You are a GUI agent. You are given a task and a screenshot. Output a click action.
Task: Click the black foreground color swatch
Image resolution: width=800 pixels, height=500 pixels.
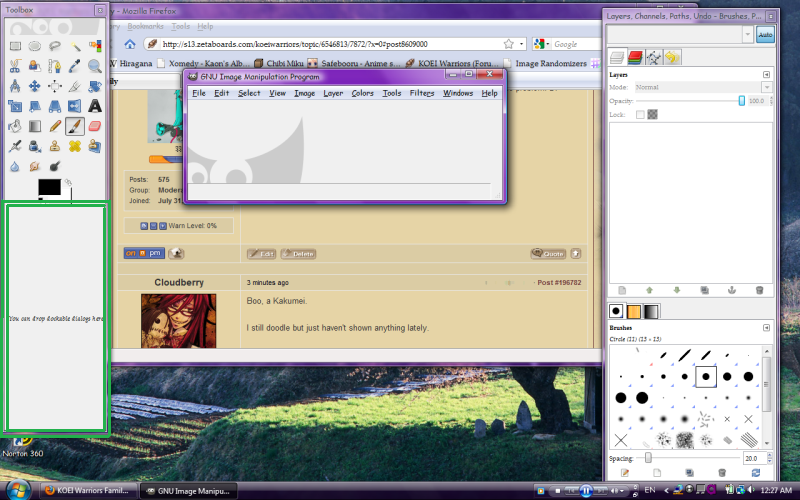pos(48,187)
